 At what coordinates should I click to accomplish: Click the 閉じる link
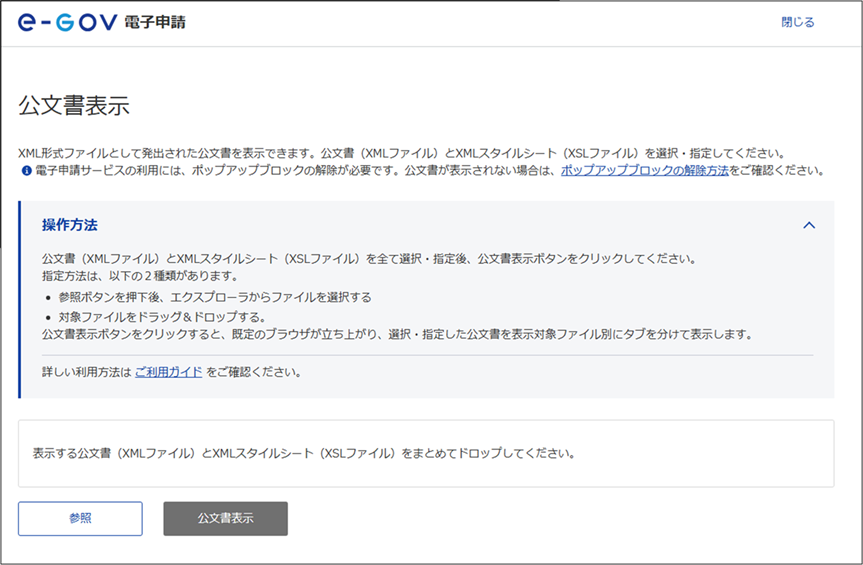[798, 23]
